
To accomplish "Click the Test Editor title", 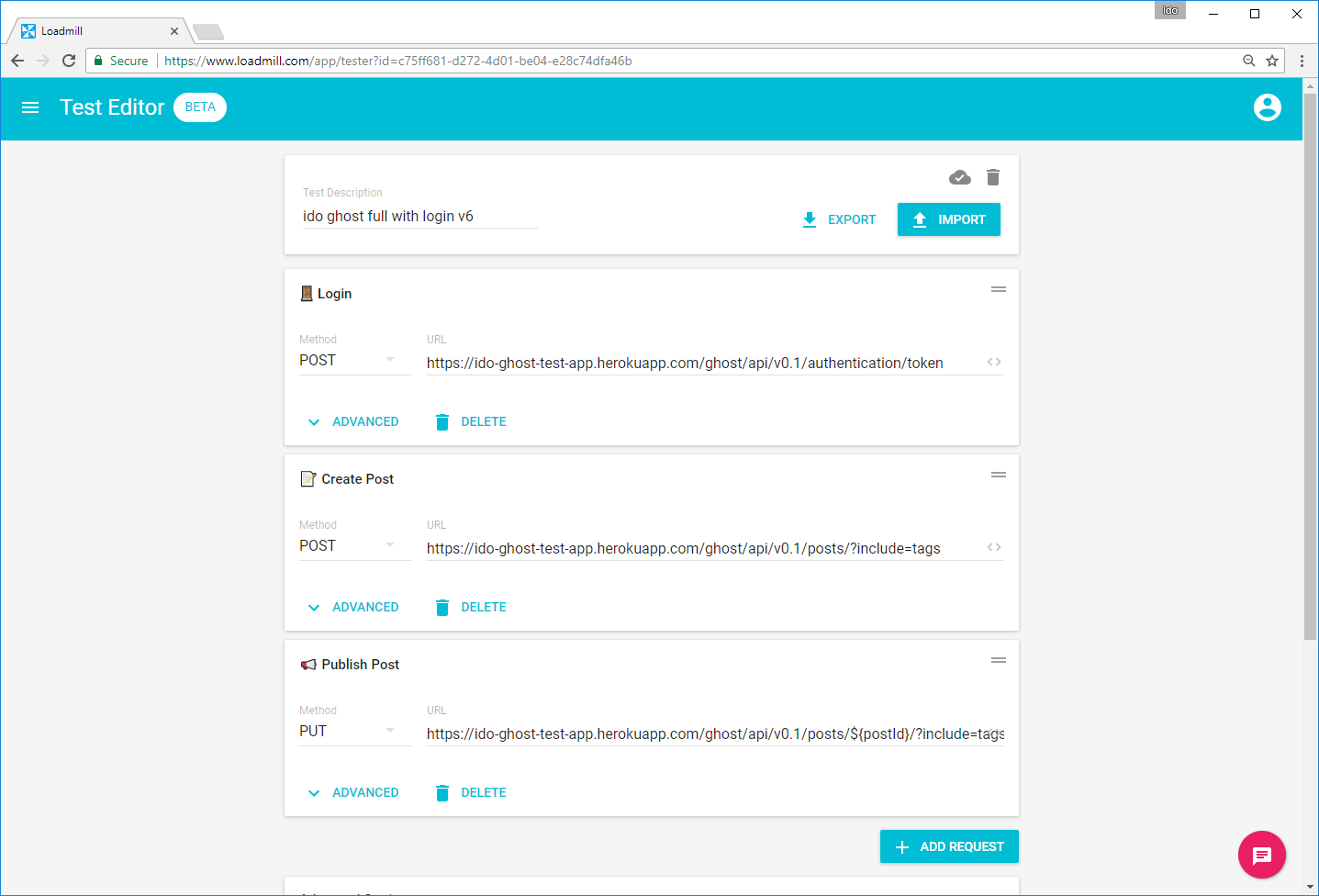I will (x=112, y=107).
